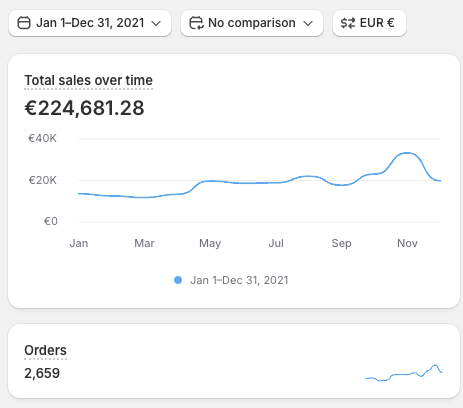Screen dimensions: 463x408
Task: Click the Sep x-axis label
Action: [x=341, y=243]
